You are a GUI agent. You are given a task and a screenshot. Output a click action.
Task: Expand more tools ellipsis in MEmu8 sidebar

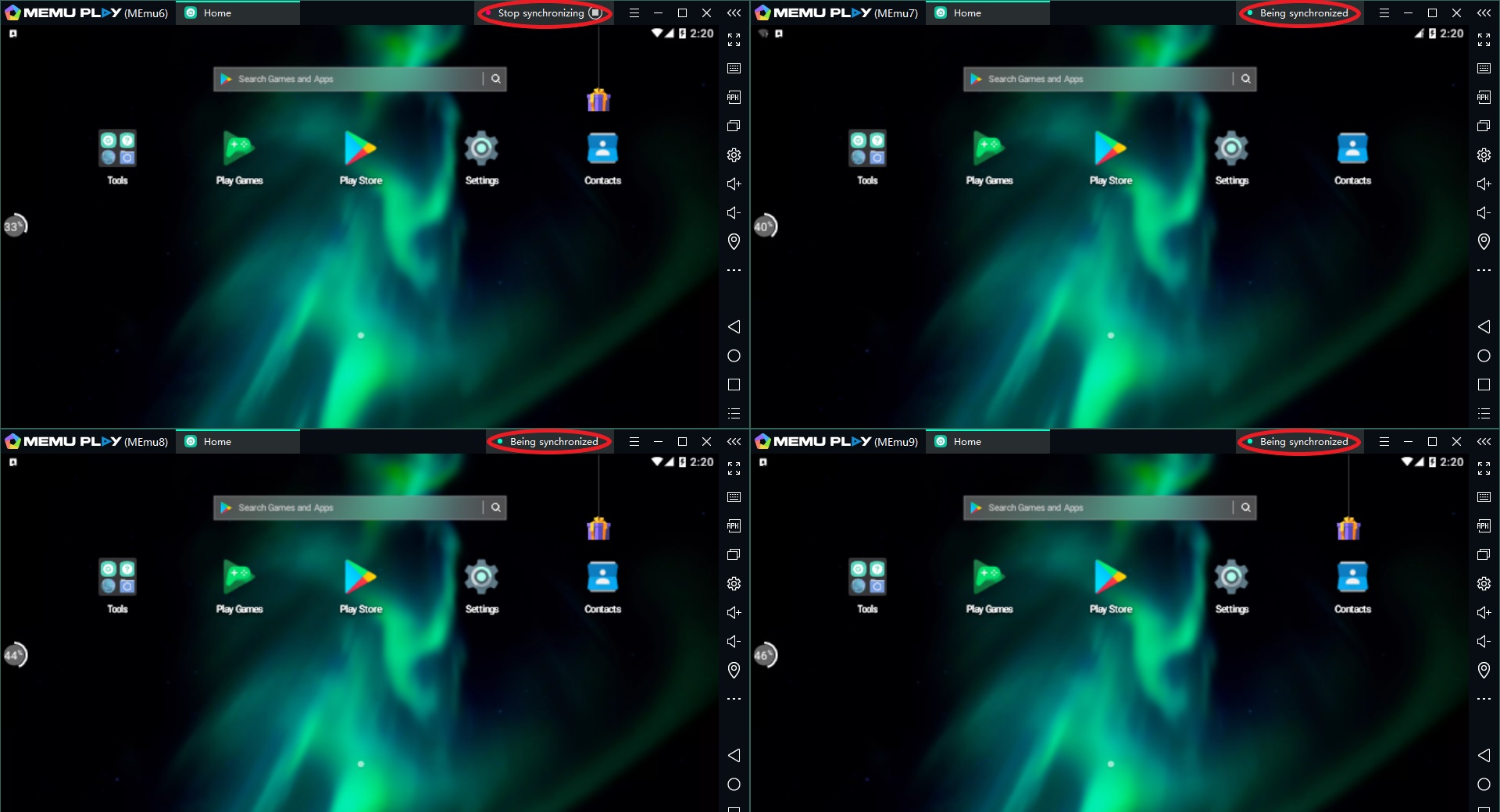pos(734,699)
